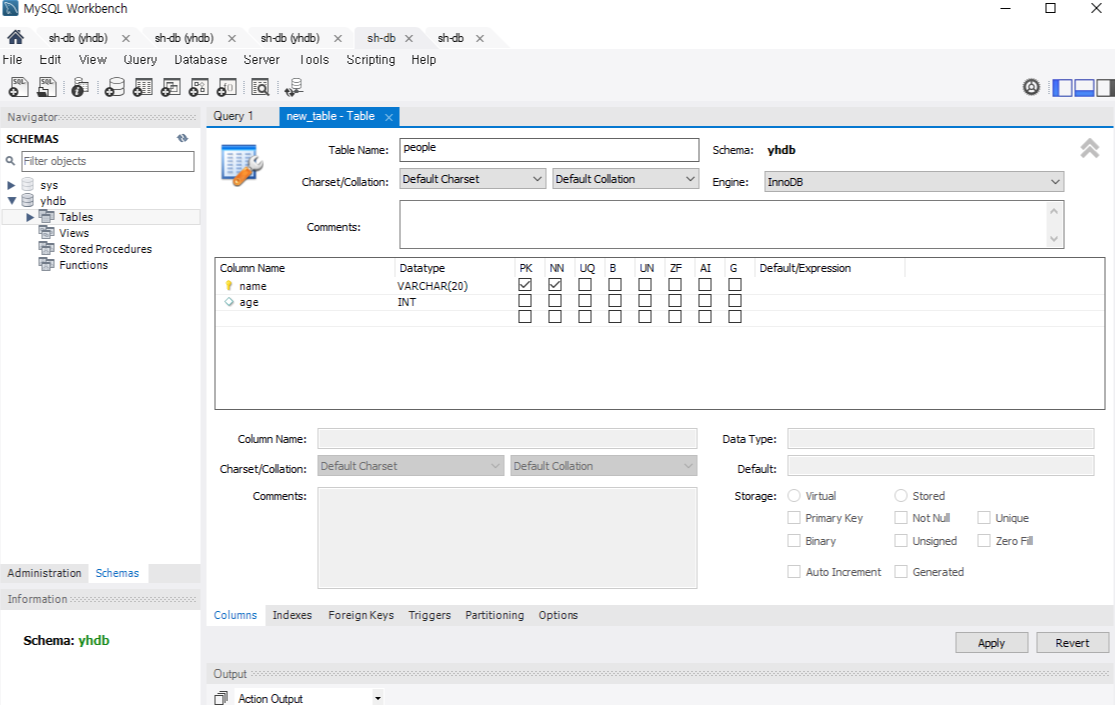Open column Default Collation dropdown
Screen dimensions: 1115x705
(x=603, y=466)
